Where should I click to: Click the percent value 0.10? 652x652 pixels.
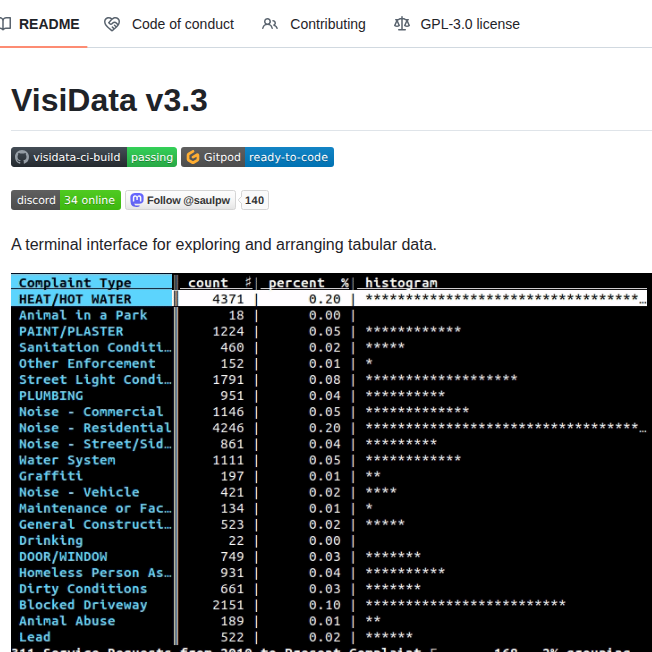tap(325, 605)
